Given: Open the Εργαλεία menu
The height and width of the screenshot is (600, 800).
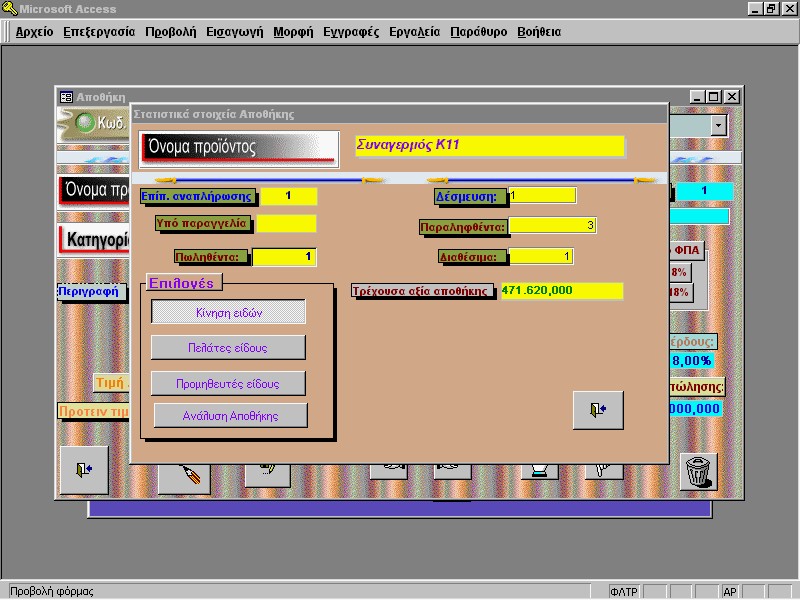Looking at the screenshot, I should coord(414,32).
